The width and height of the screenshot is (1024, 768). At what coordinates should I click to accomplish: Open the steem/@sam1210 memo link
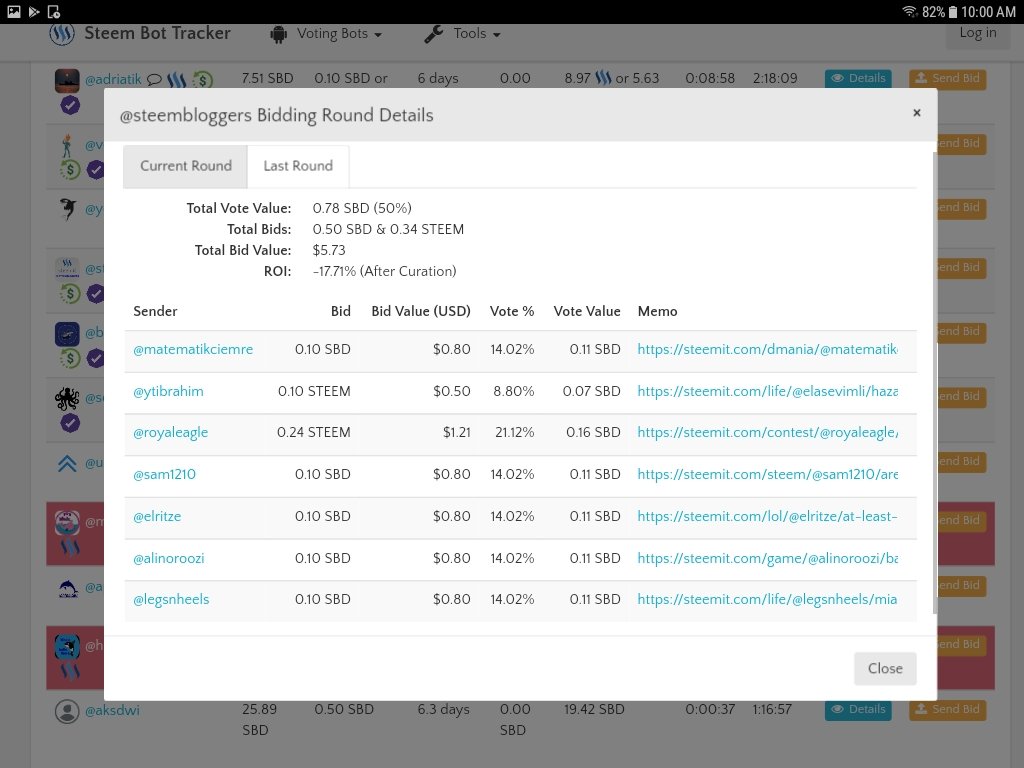767,474
